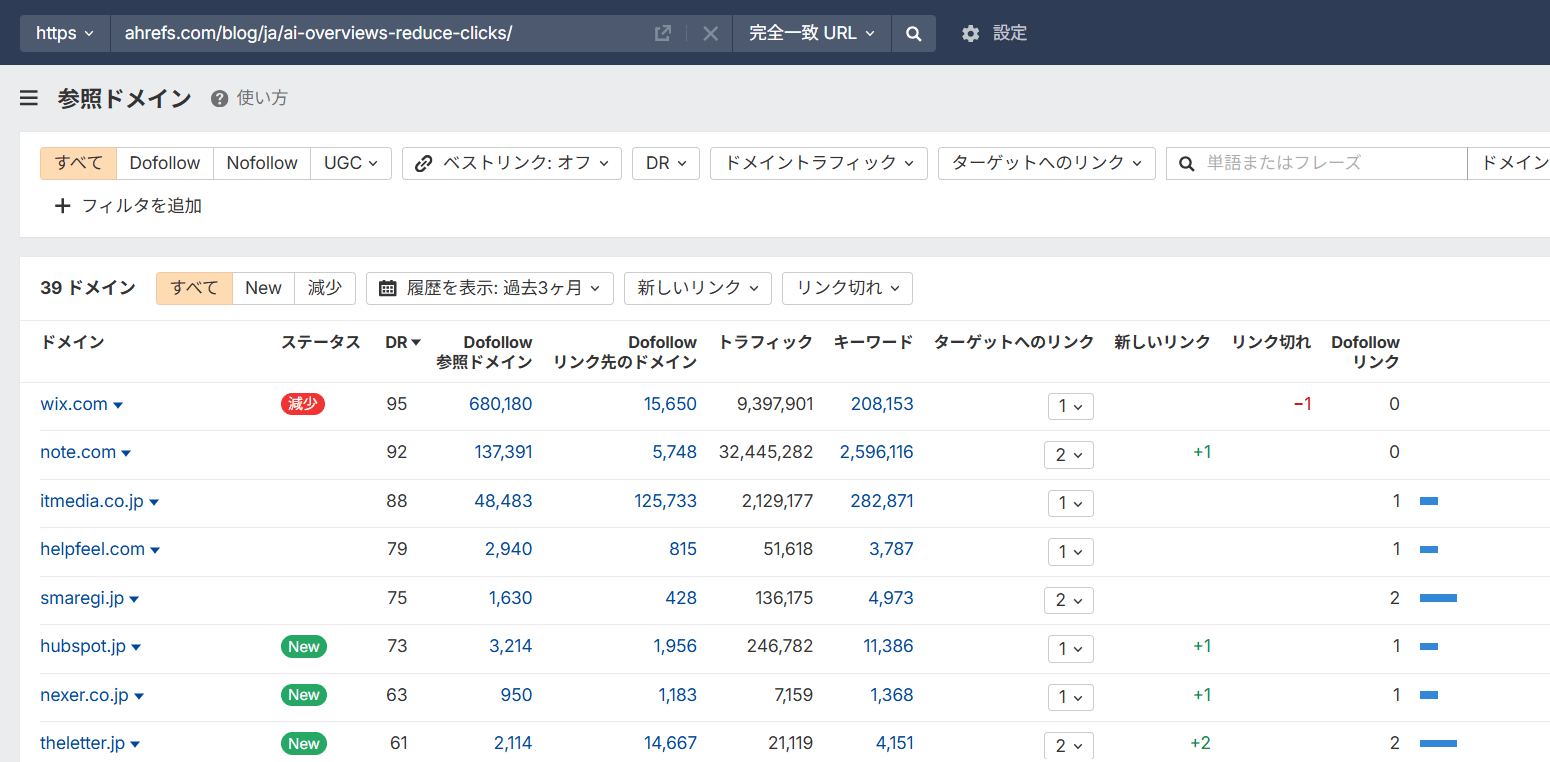
Task: Open the 完全一致 URL mode dropdown
Action: coord(812,33)
